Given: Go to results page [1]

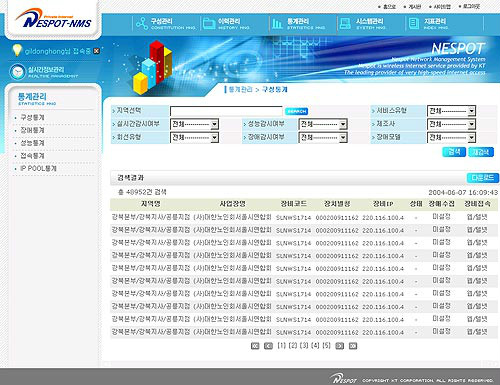Looking at the screenshot, I should pos(282,345).
